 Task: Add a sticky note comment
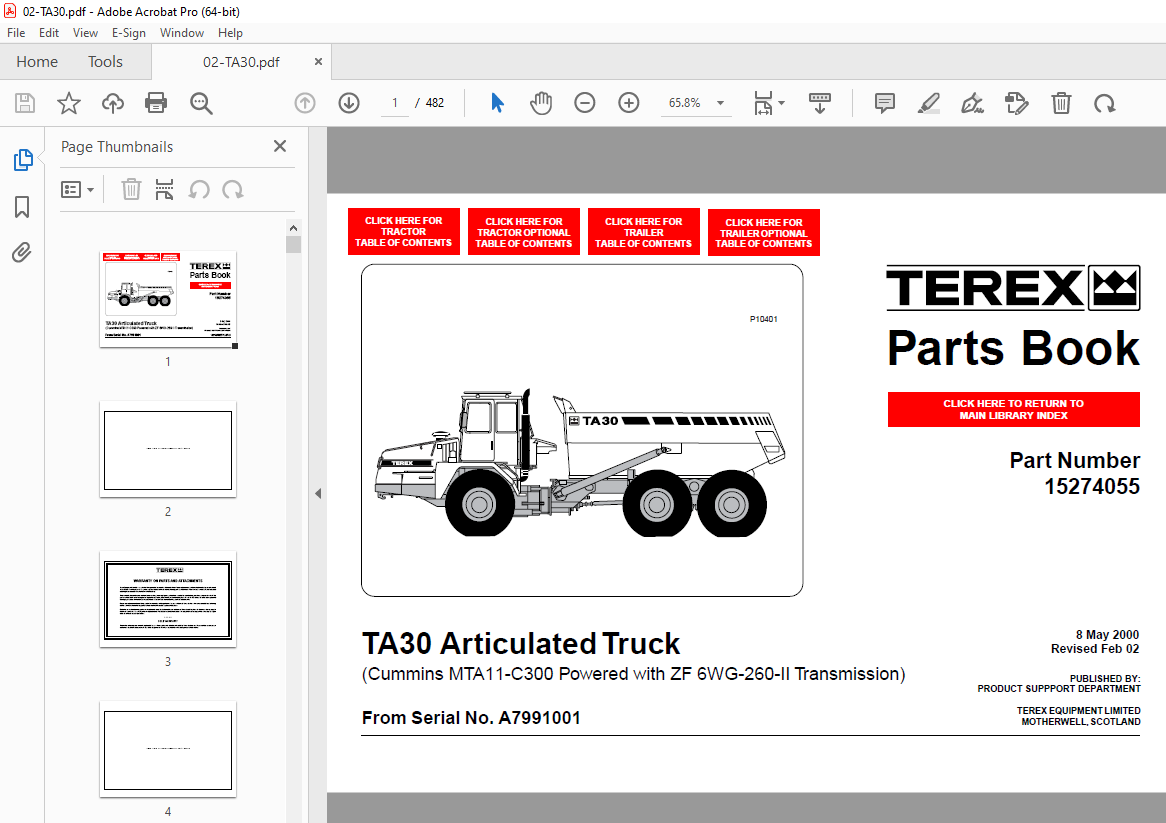tap(884, 103)
